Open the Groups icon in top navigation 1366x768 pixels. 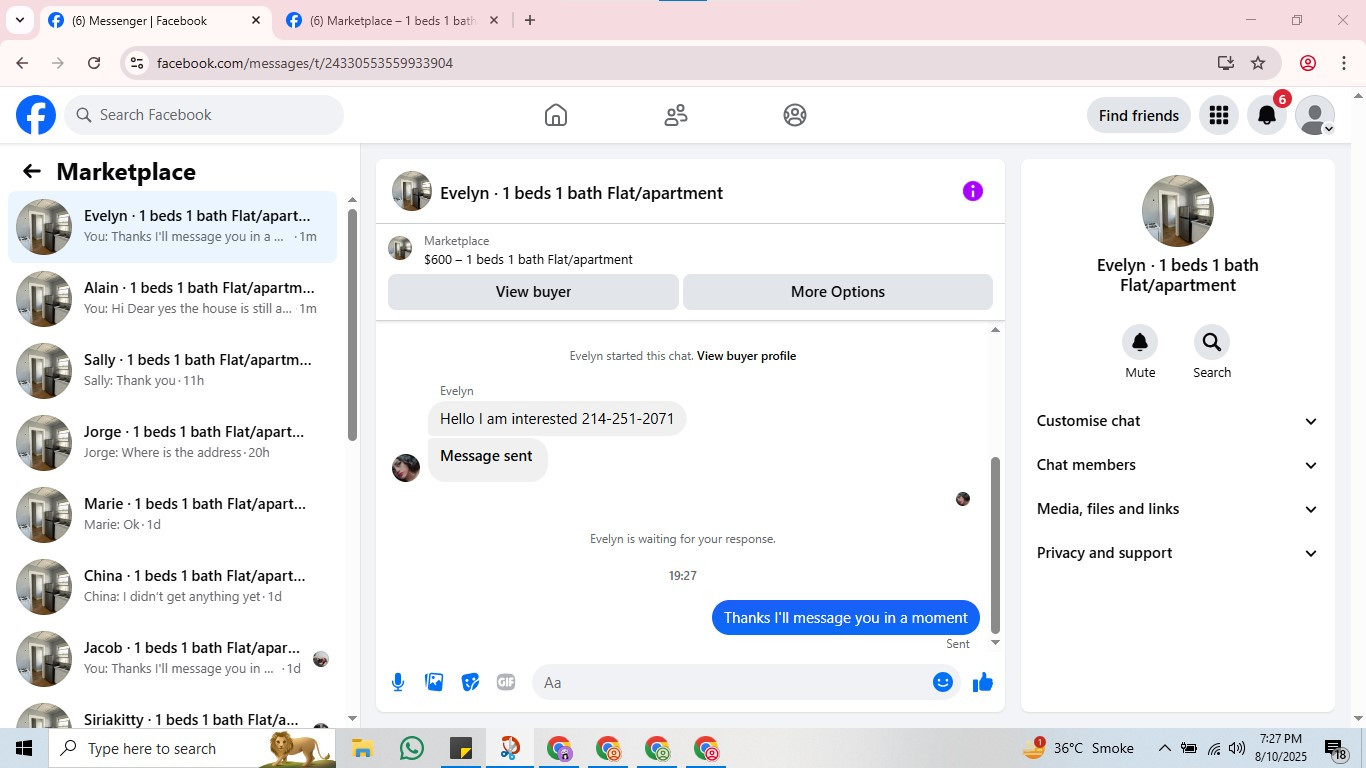tap(795, 115)
